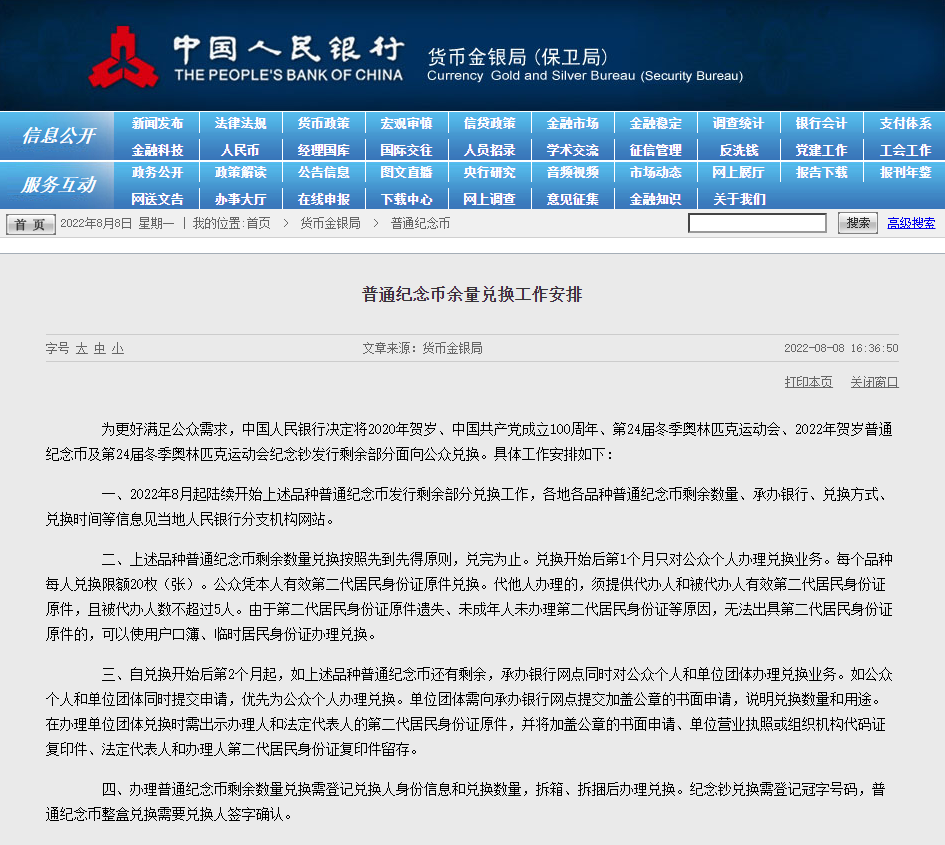
Task: Open the 下载中心 menu item
Action: pyautogui.click(x=407, y=199)
